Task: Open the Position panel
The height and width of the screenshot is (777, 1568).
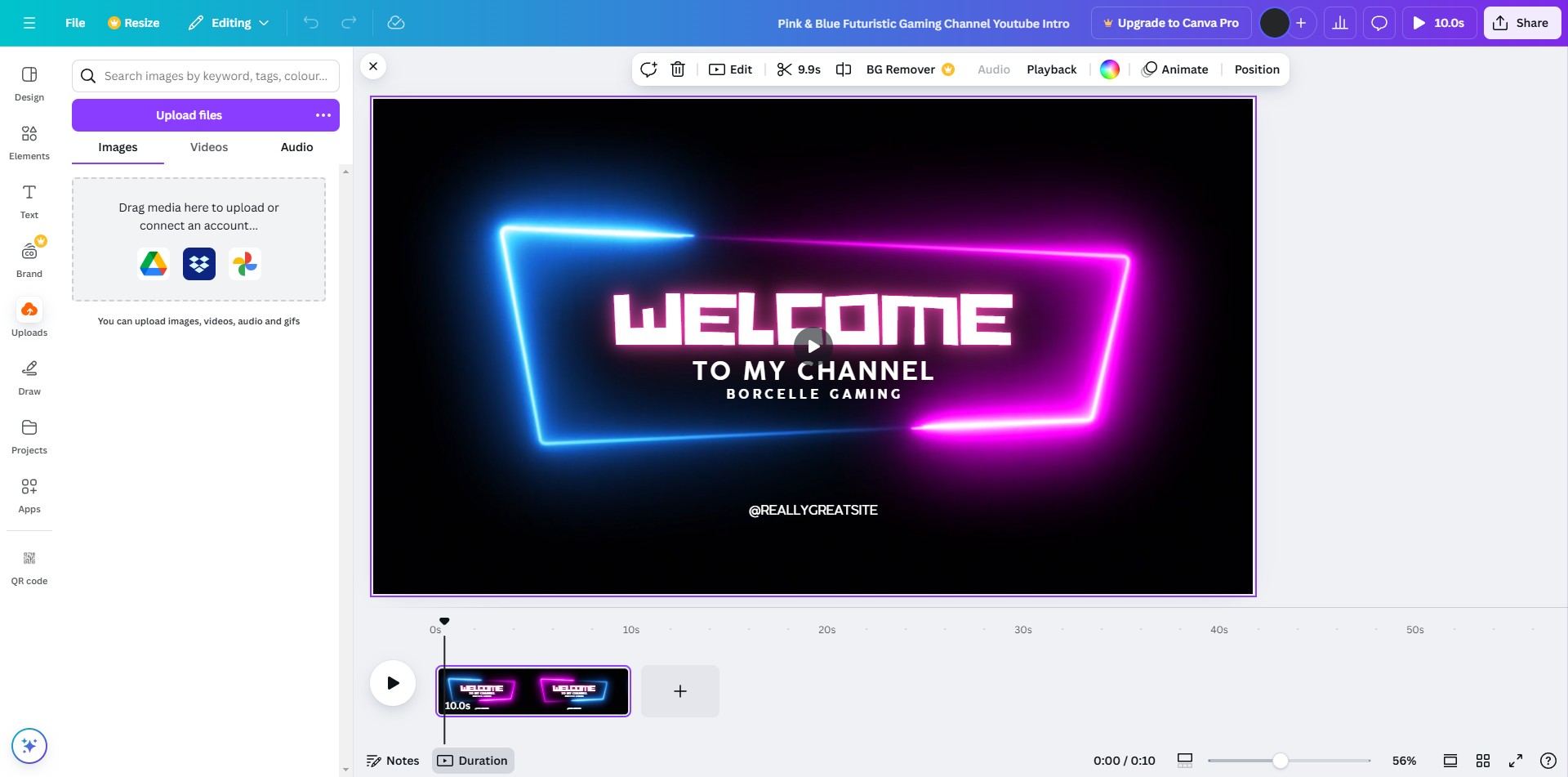Action: point(1257,69)
